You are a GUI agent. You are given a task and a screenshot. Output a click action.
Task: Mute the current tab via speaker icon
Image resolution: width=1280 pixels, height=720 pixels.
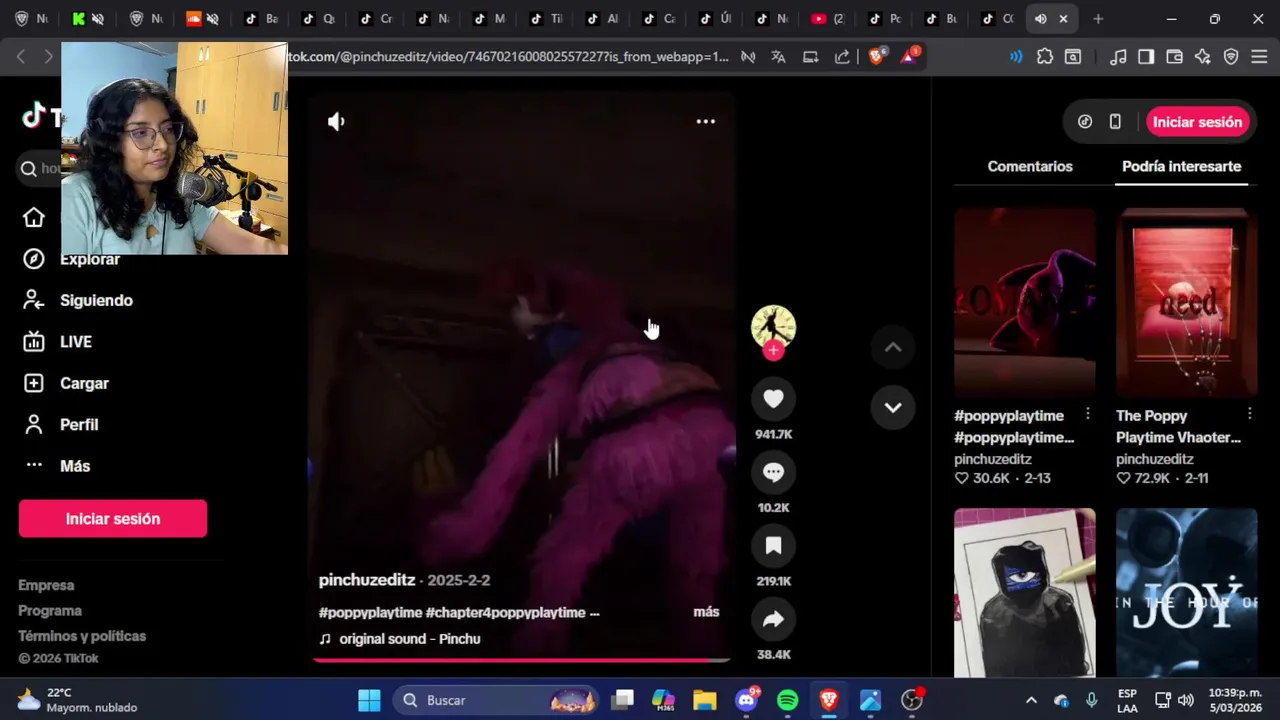click(x=1041, y=19)
